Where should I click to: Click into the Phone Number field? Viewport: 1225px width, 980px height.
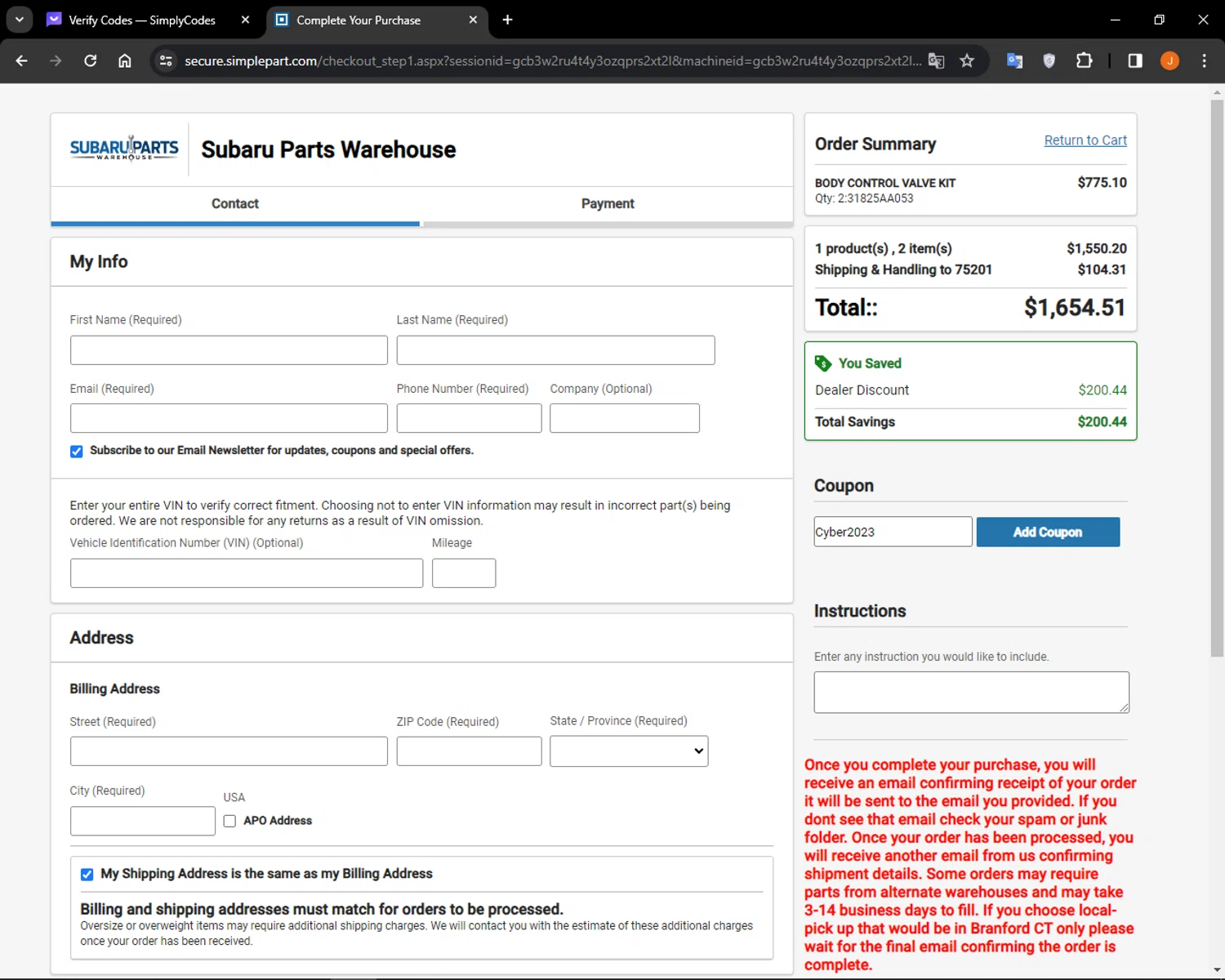click(469, 418)
